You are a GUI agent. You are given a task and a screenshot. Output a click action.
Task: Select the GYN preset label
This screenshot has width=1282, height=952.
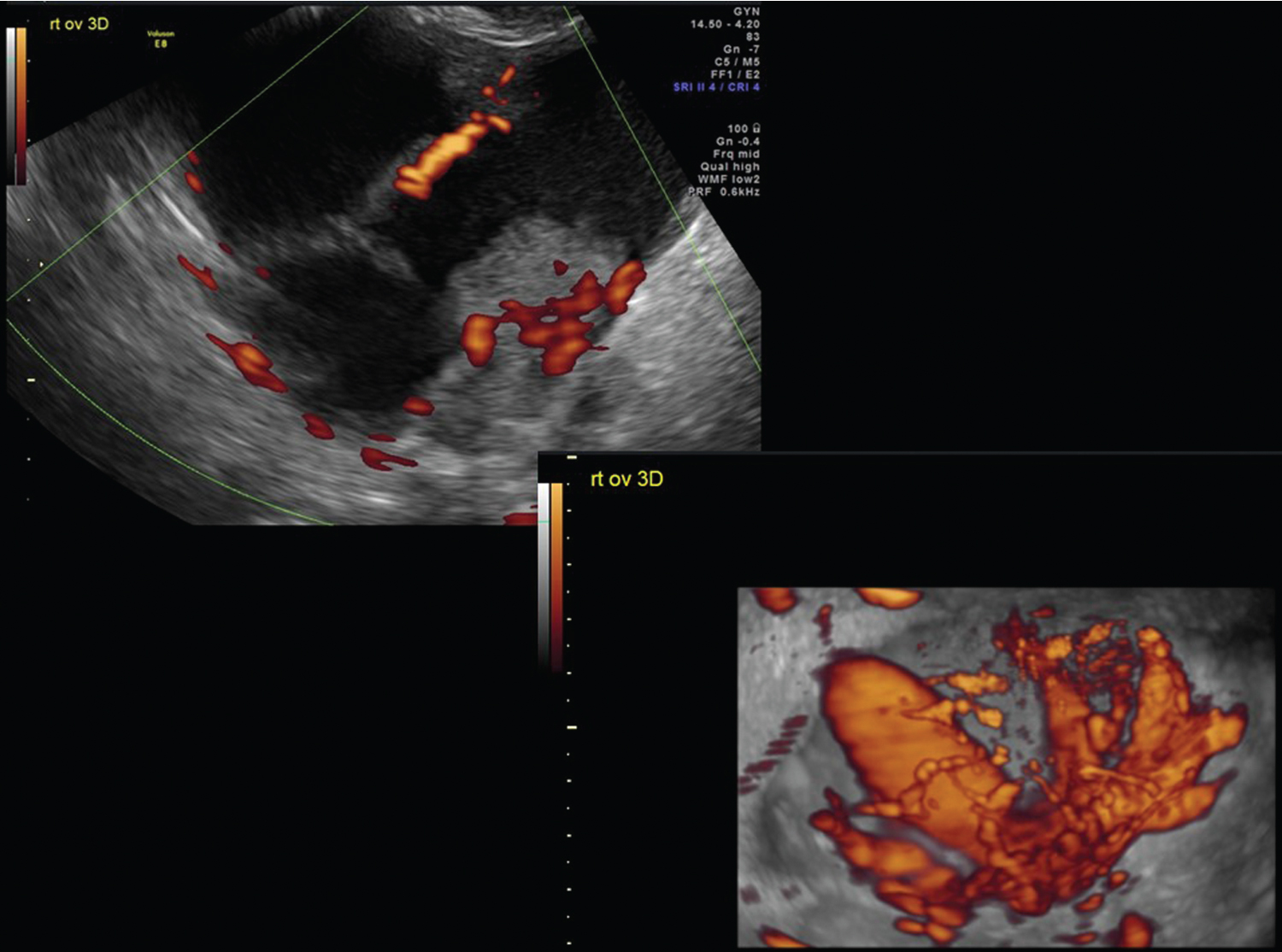(x=745, y=12)
